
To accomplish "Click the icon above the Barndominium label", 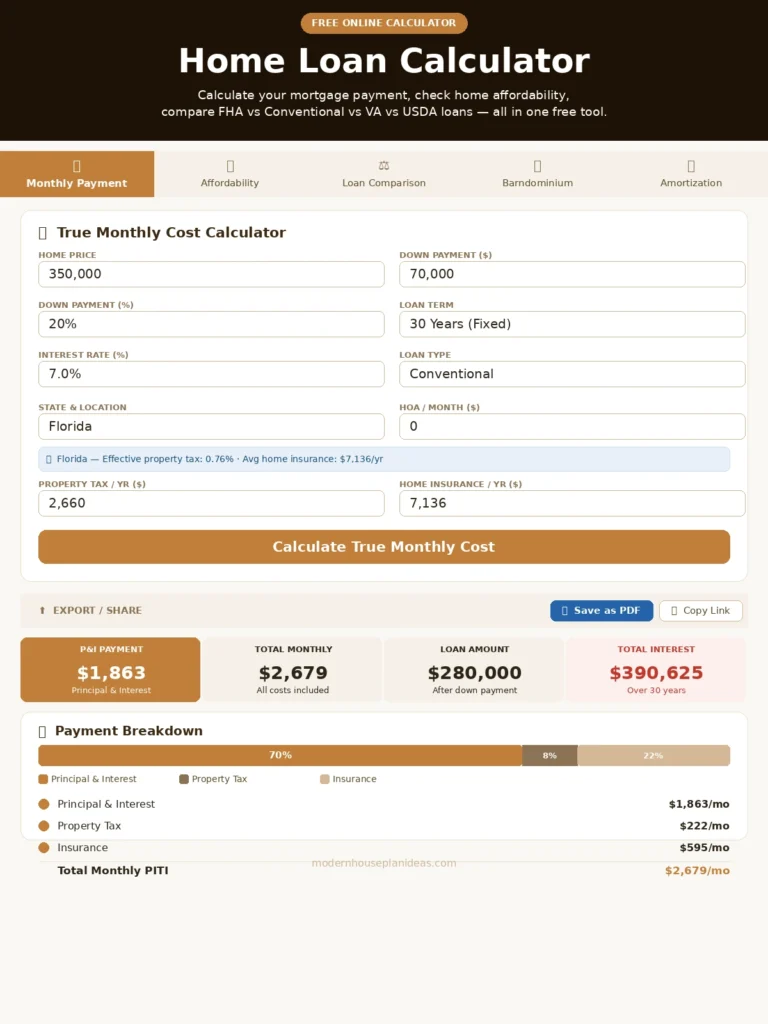I will (537, 166).
